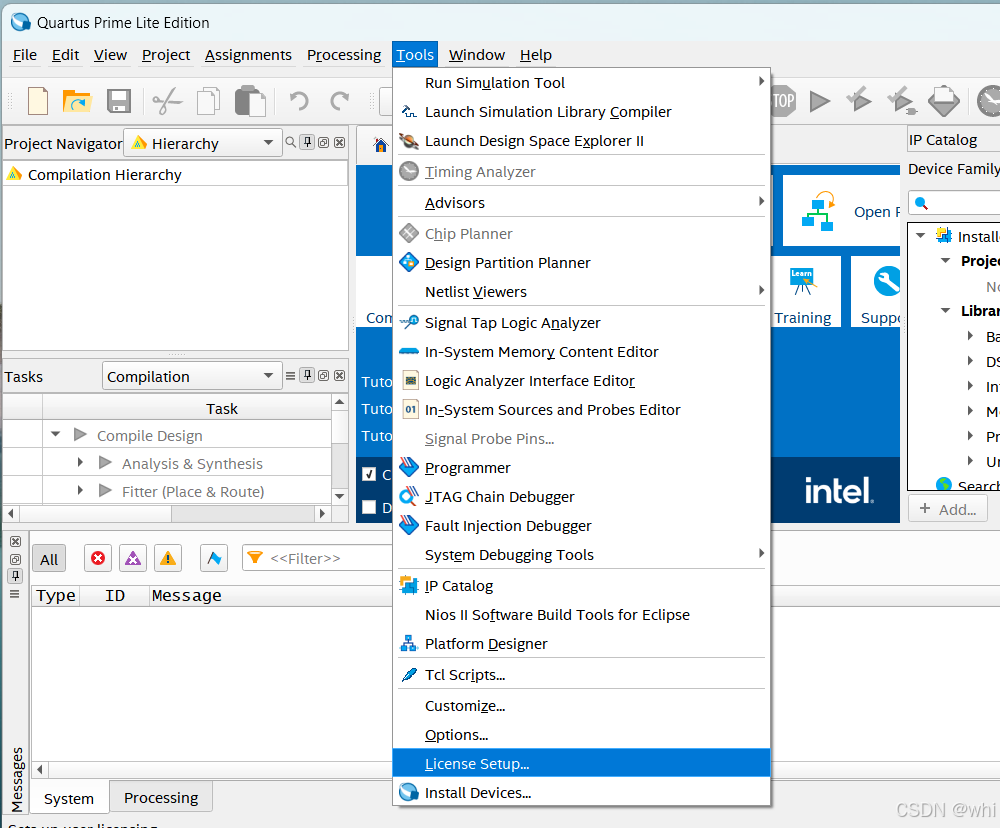Open Platform Designer from the Tools menu
The image size is (1000, 828).
(x=581, y=644)
